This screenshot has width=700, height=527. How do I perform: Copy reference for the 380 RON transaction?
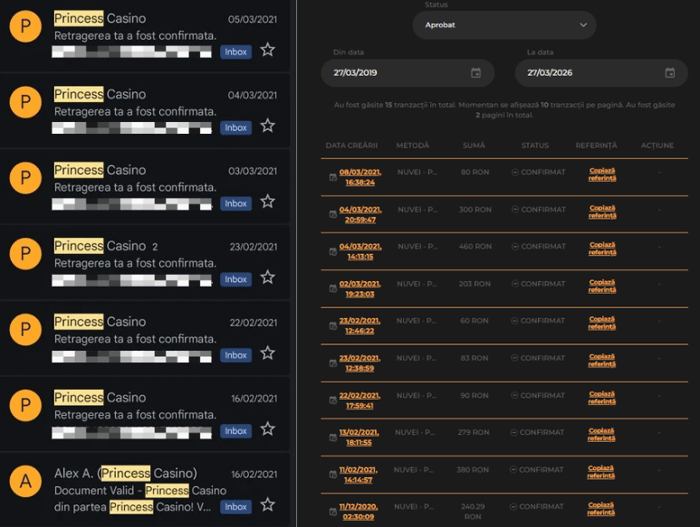coord(601,472)
